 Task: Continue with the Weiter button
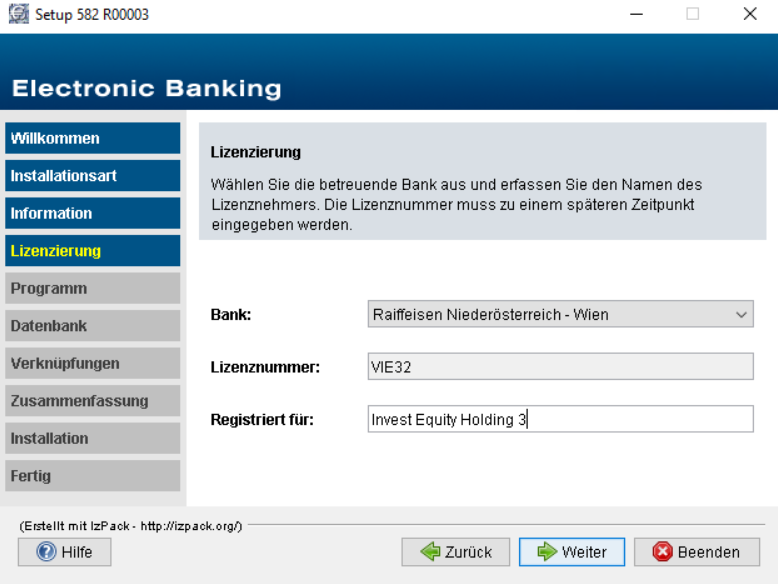coord(572,552)
